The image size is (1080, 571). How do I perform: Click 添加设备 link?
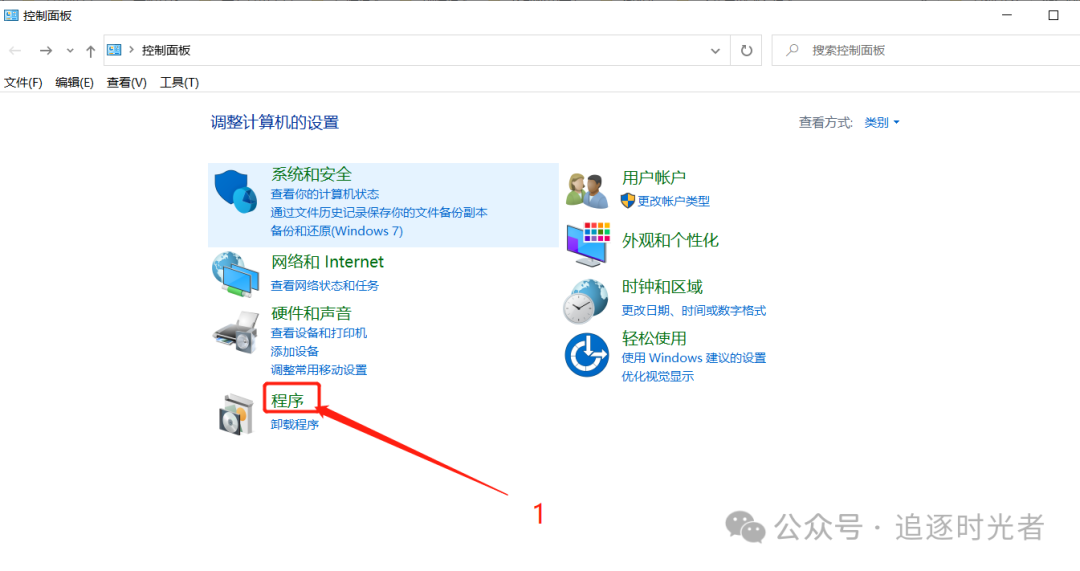pyautogui.click(x=295, y=351)
